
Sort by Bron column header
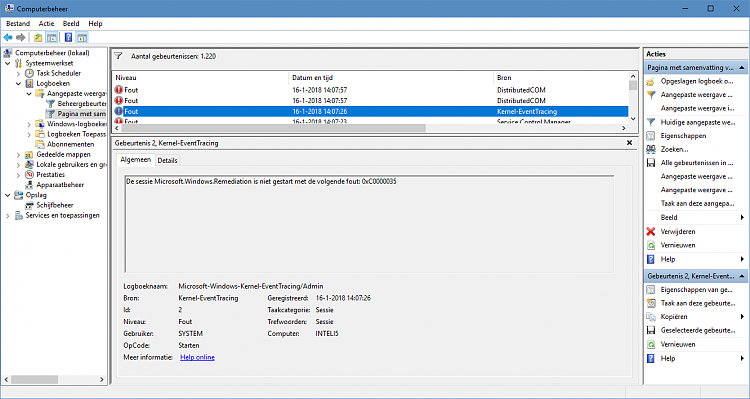[561, 78]
